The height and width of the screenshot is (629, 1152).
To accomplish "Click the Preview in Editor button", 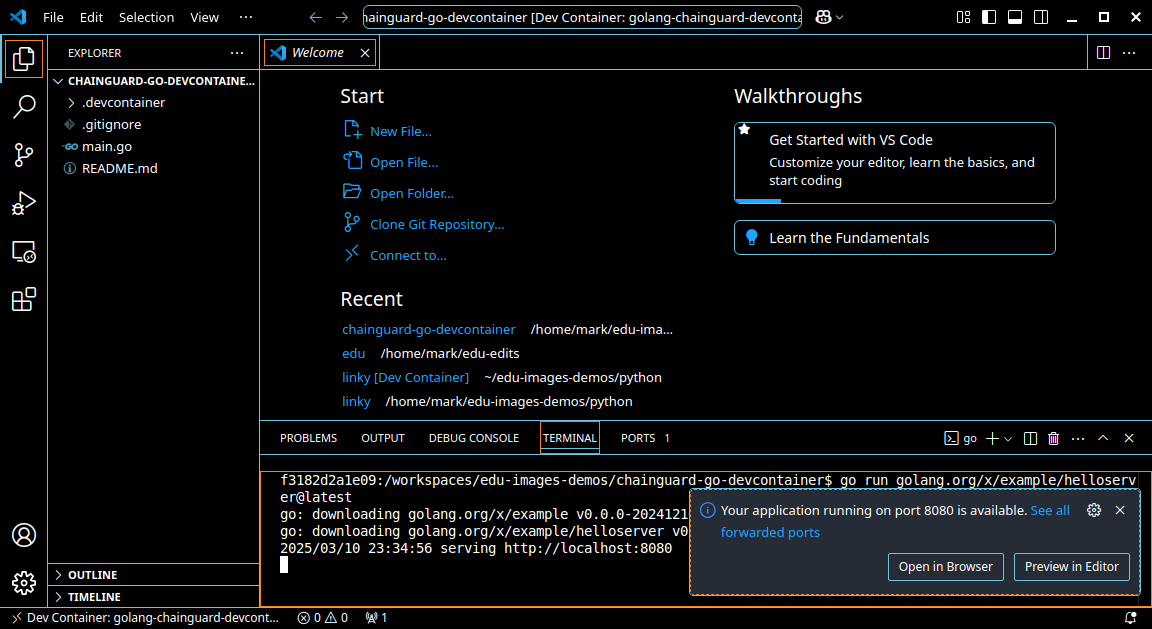I will tap(1072, 567).
